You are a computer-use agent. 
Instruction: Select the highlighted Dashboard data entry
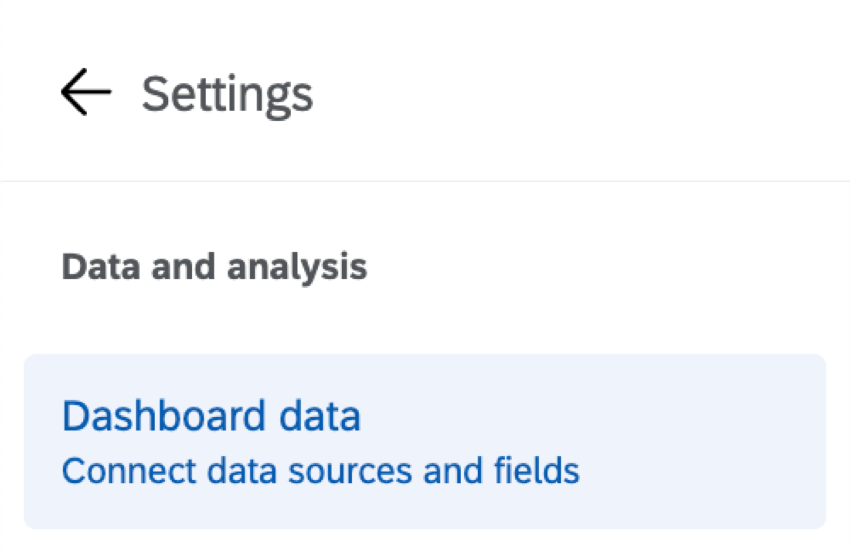click(x=424, y=441)
